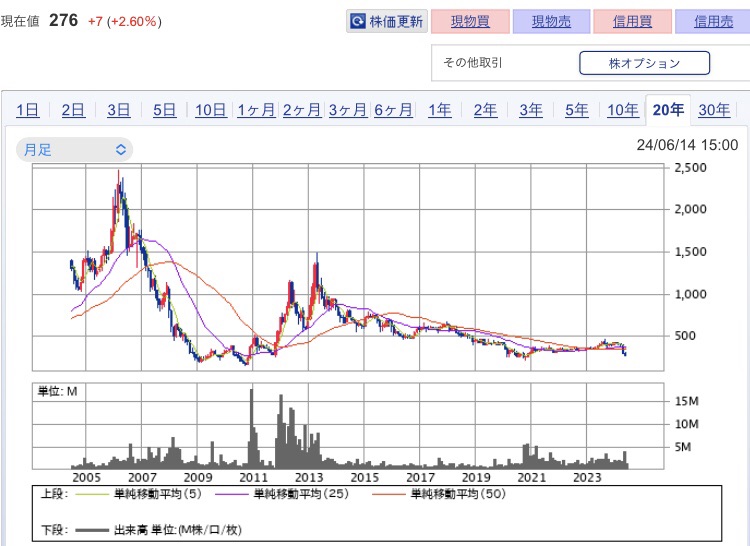Click the 2,500 price axis label
The image size is (750, 546).
click(690, 168)
